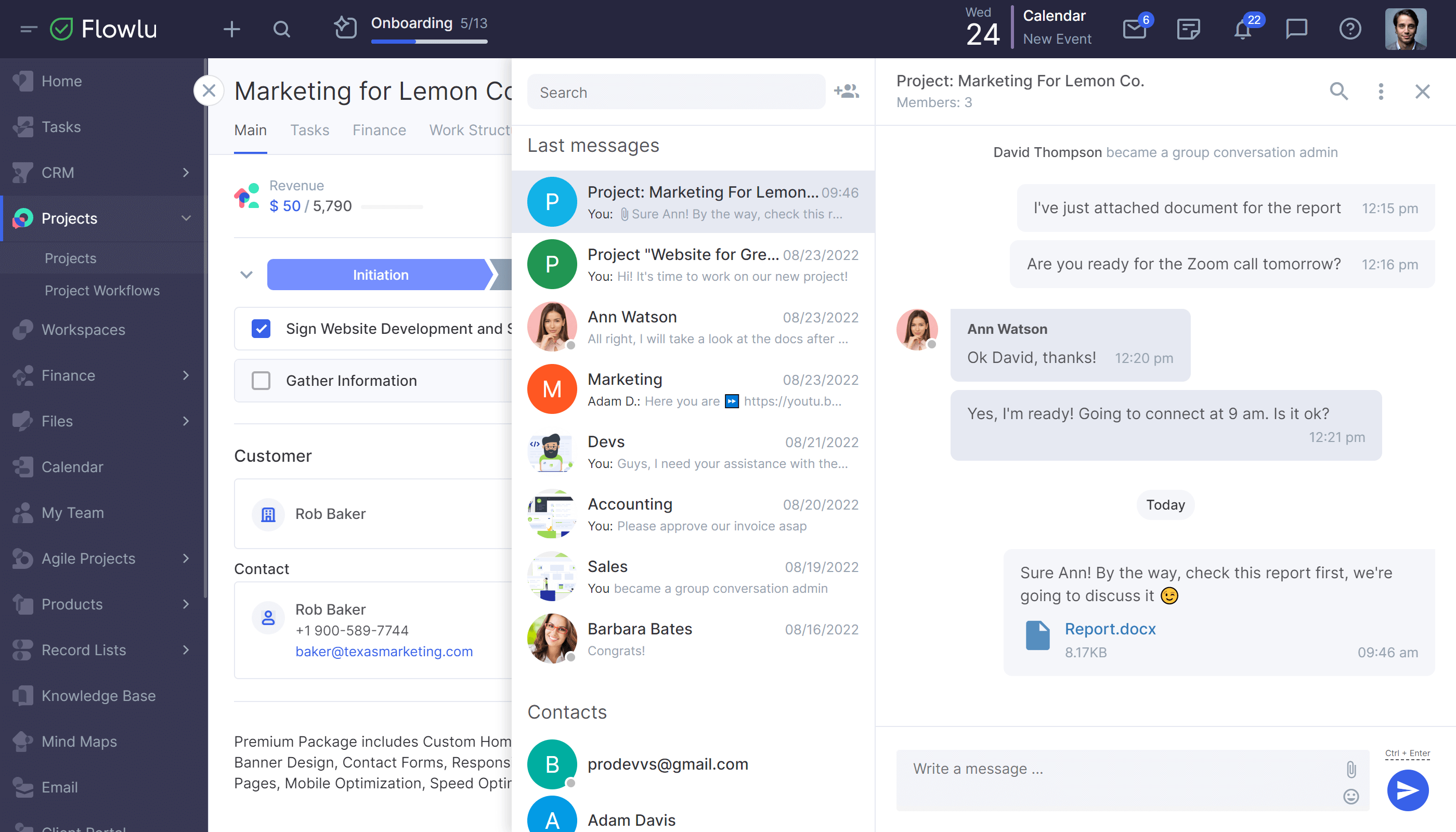Select the Tasks tab in project
Image resolution: width=1456 pixels, height=832 pixels.
coord(310,128)
